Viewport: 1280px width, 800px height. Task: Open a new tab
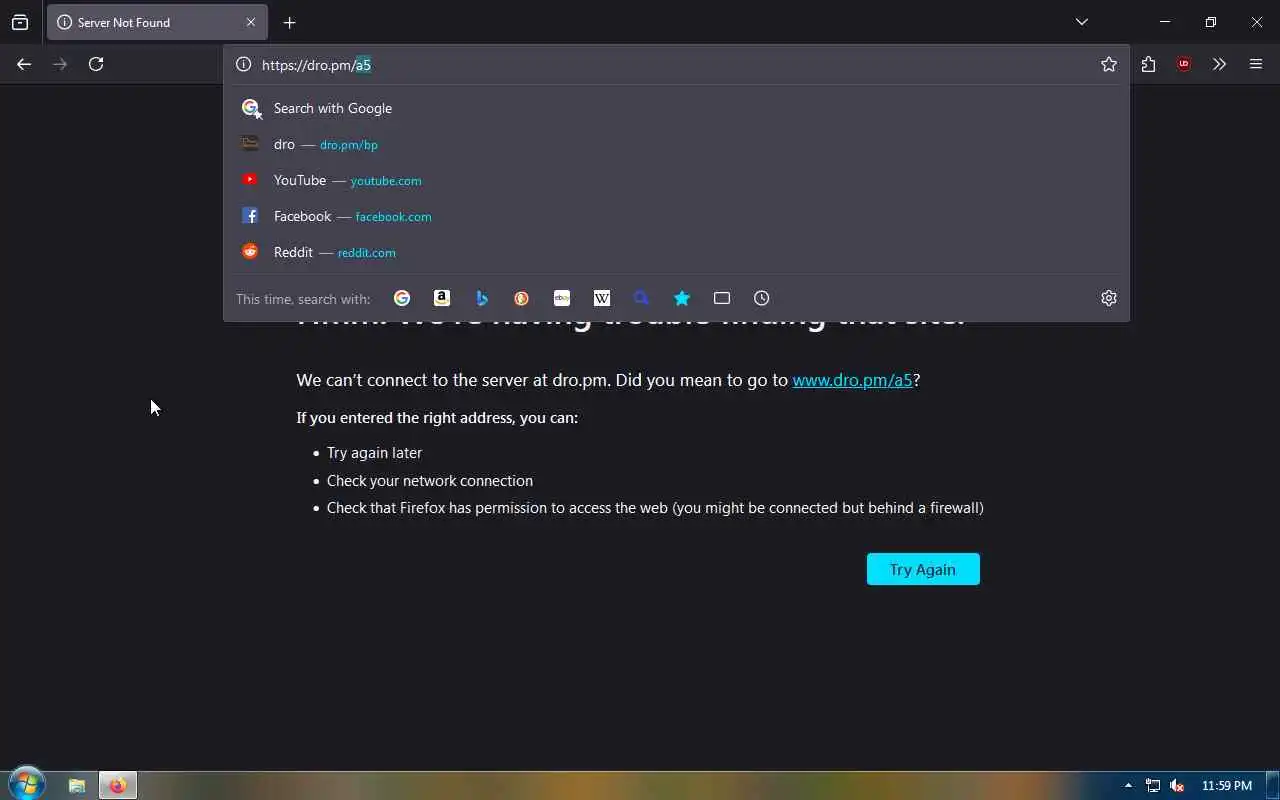click(x=289, y=22)
